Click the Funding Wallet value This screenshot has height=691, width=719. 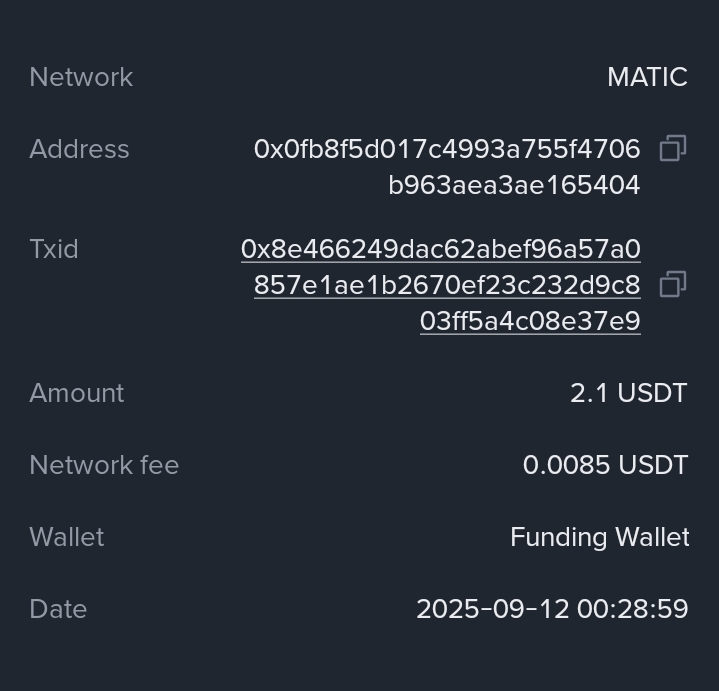599,537
